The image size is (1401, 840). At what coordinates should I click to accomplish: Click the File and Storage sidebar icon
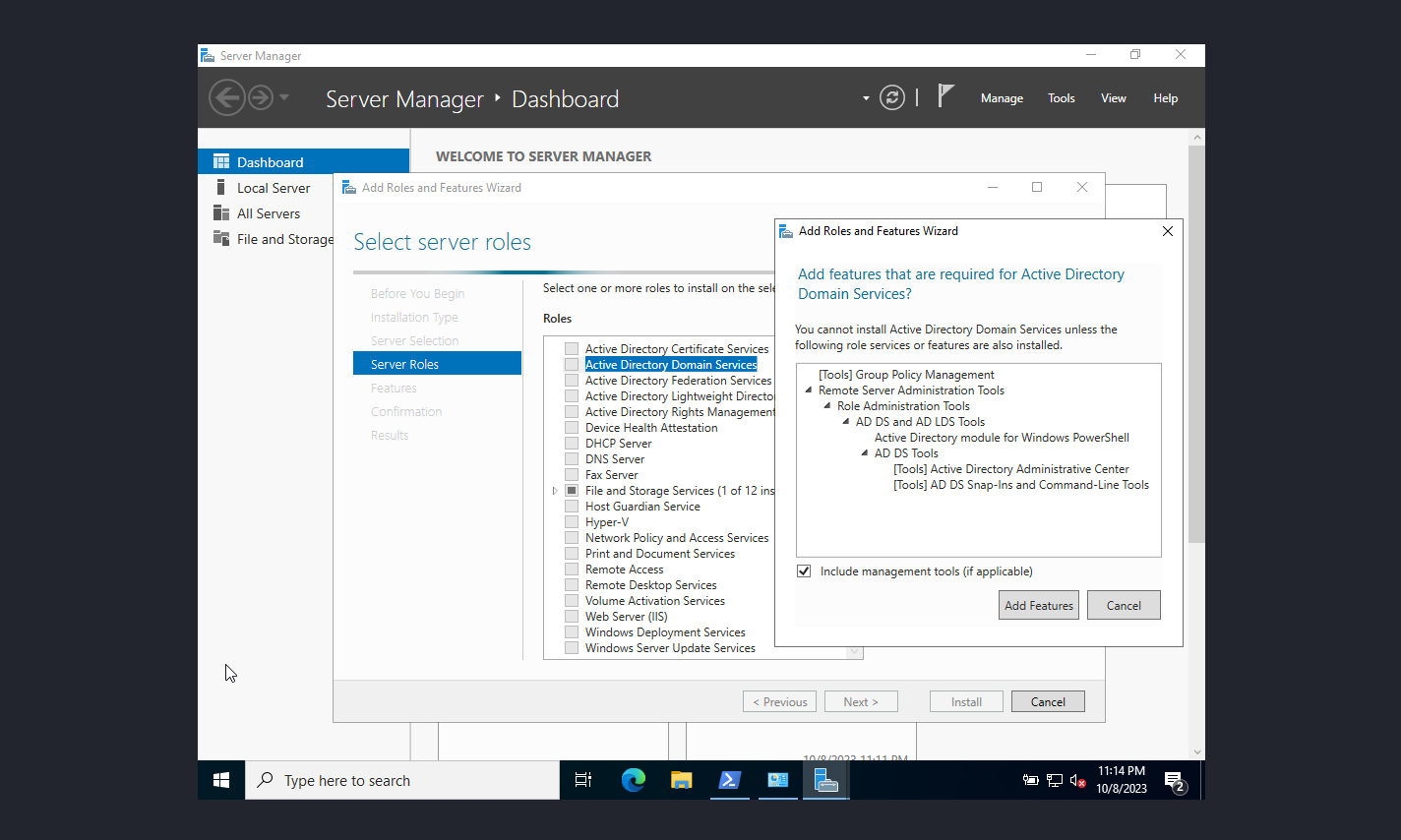pyautogui.click(x=221, y=239)
